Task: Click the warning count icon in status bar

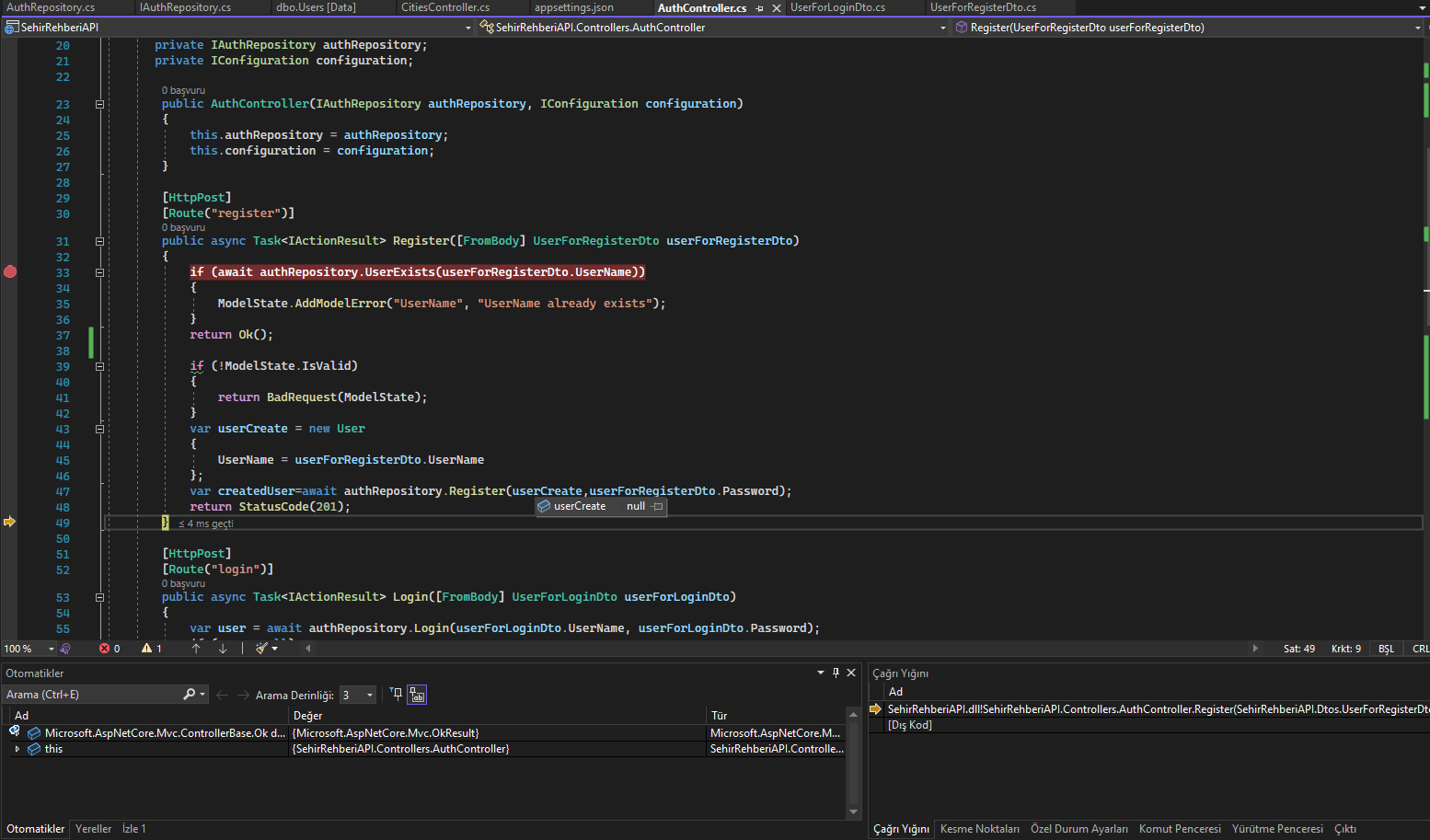Action: (x=147, y=649)
